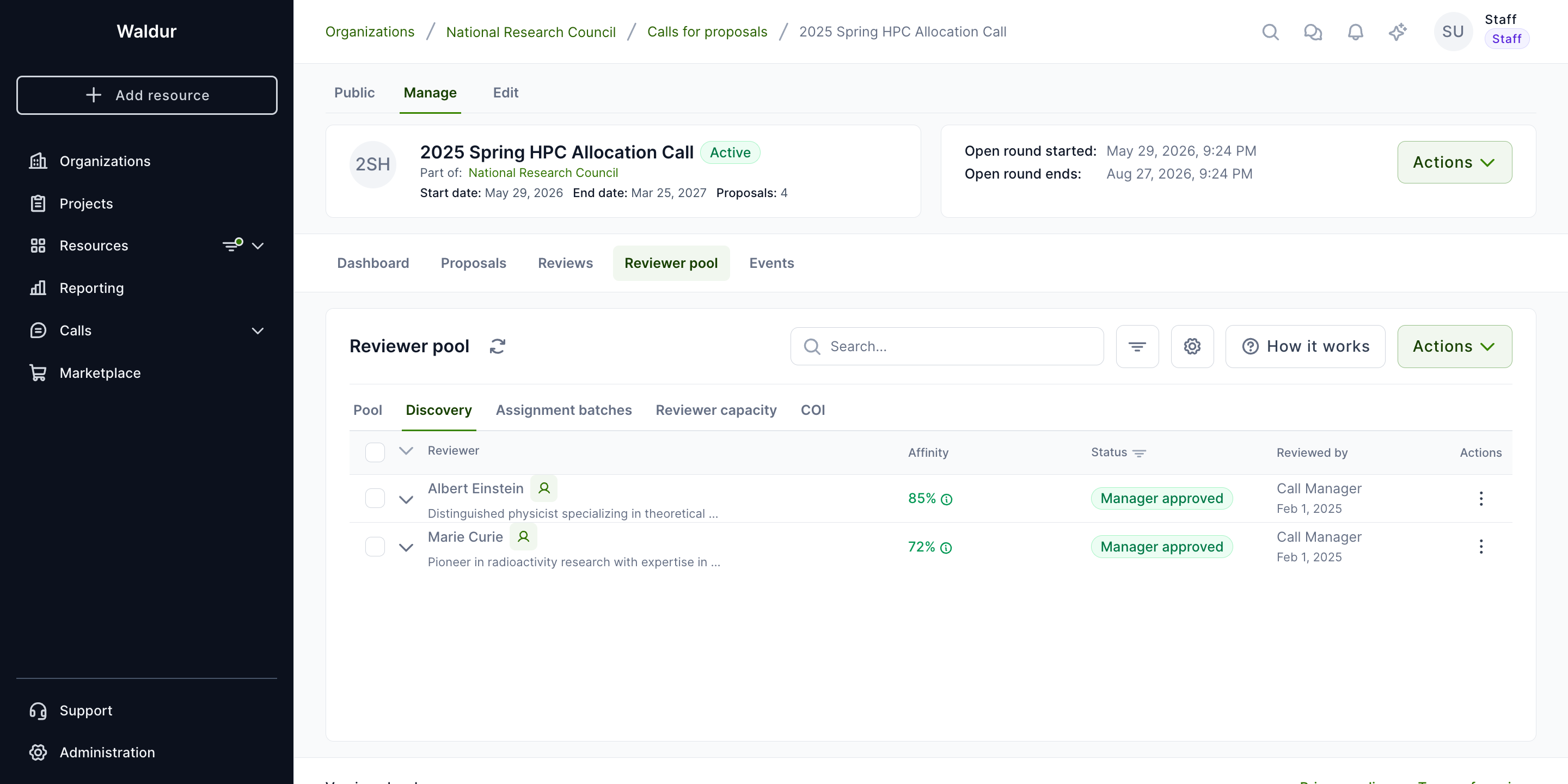Open the chat messages icon

[x=1313, y=32]
